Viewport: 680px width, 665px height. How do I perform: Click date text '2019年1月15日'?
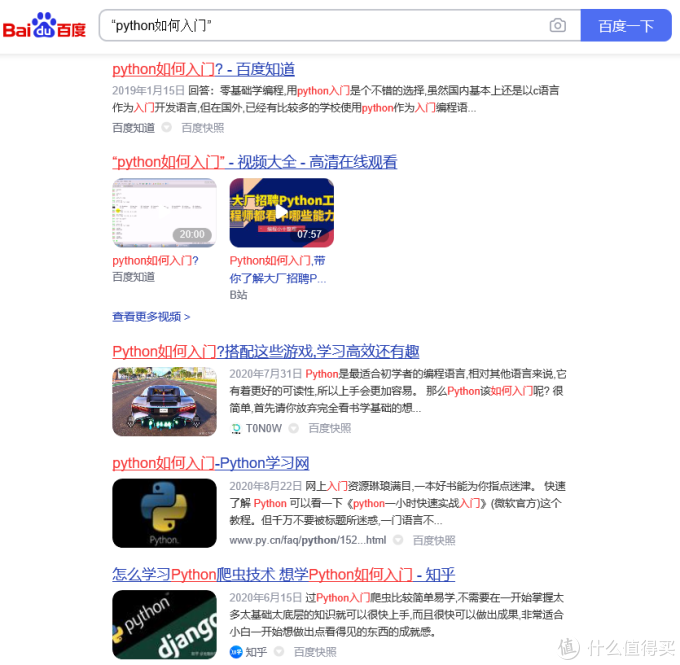148,90
